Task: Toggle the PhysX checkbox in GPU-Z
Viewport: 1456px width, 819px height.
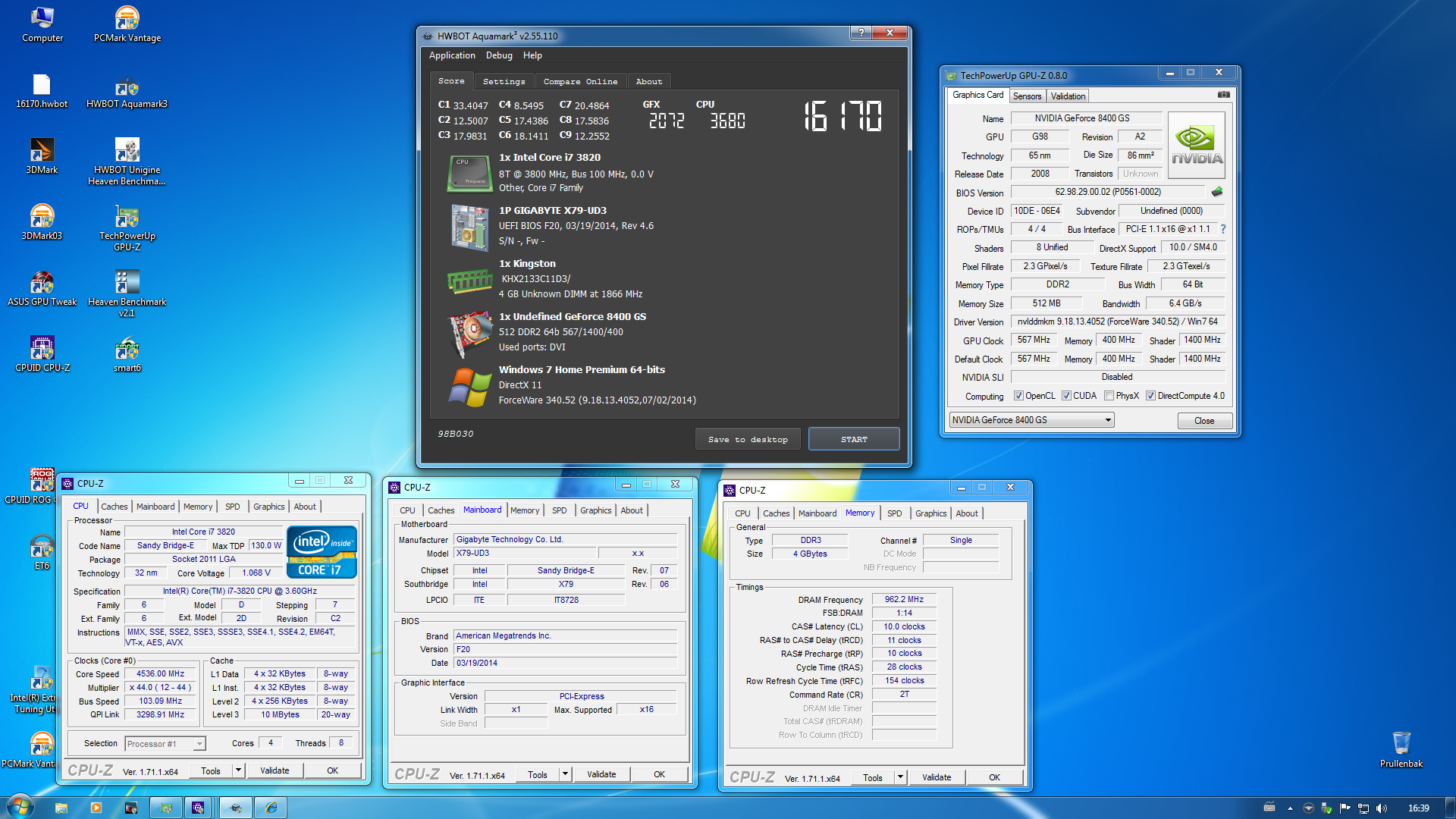Action: coord(1109,396)
